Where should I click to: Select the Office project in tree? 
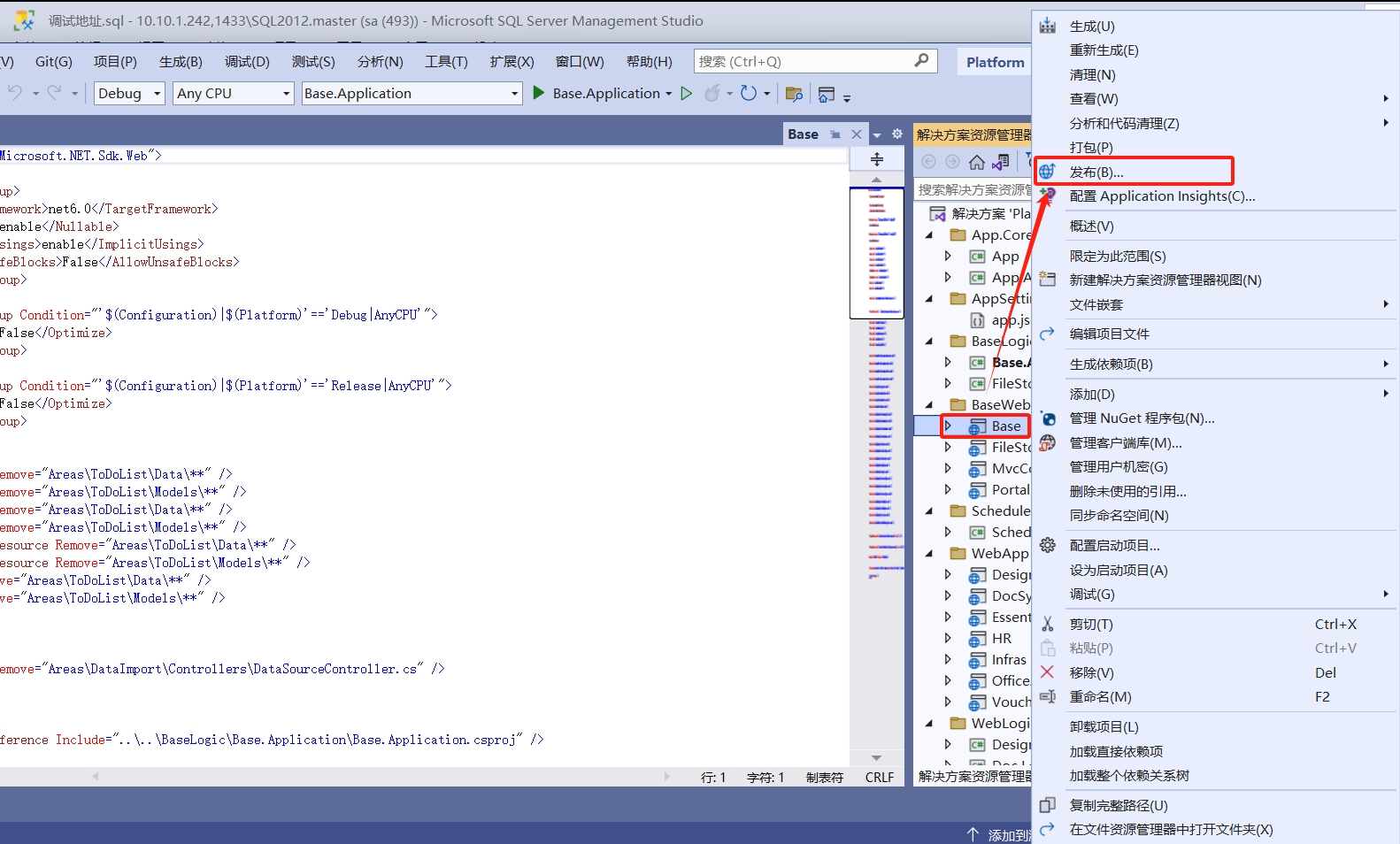[1010, 680]
